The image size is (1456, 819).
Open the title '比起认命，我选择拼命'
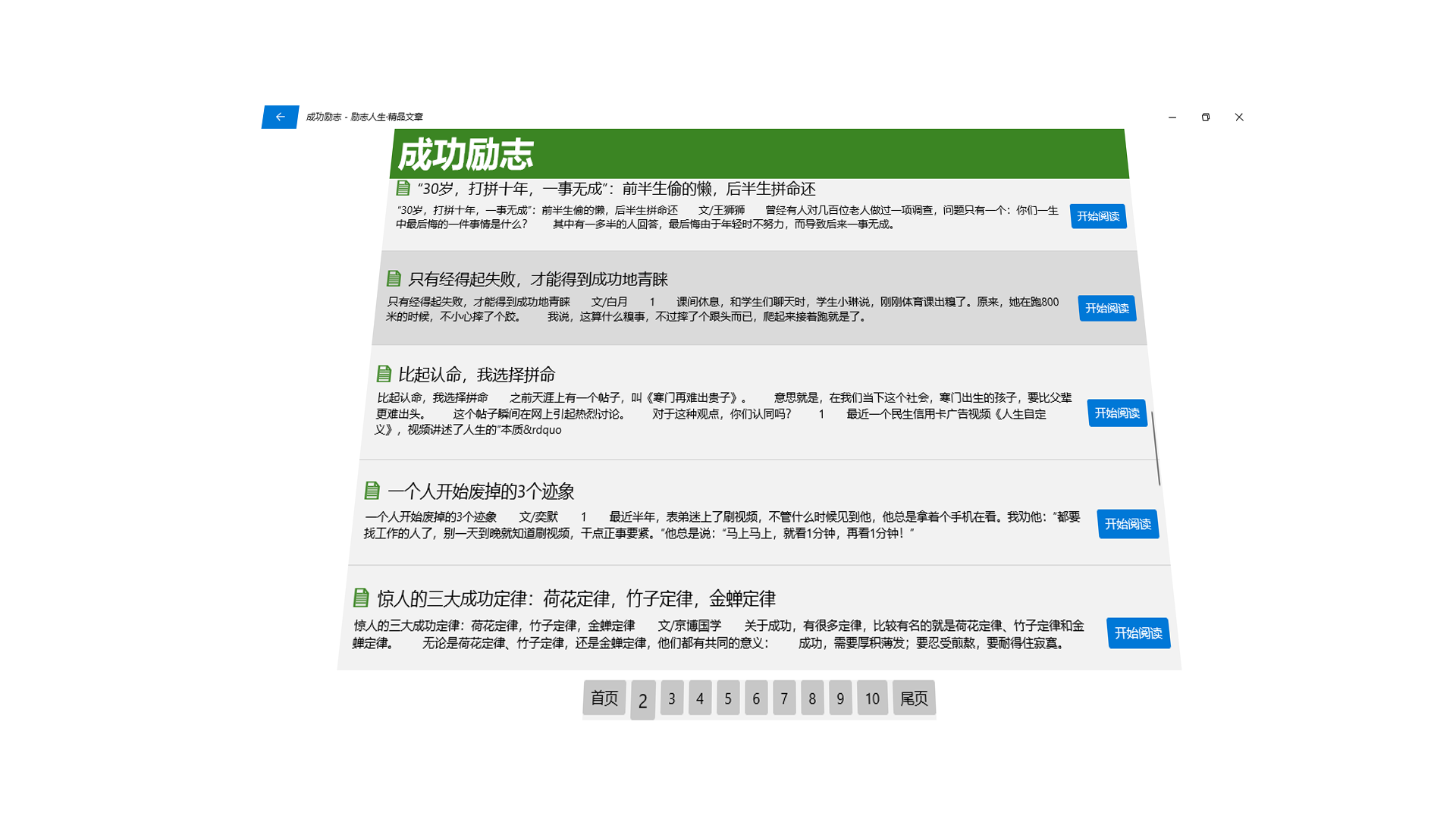476,375
